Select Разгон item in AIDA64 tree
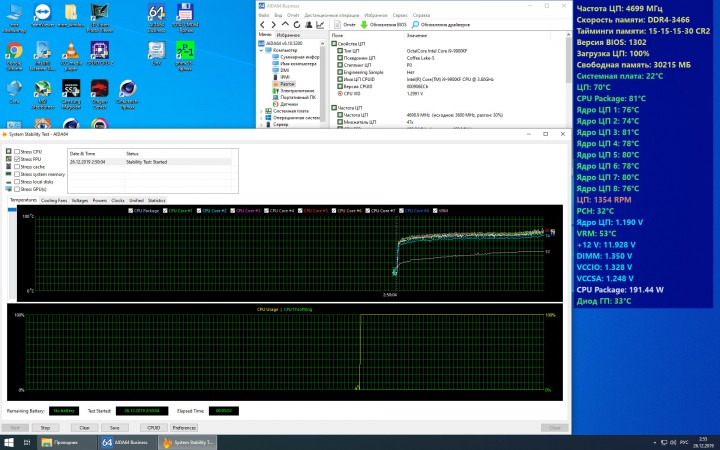 (287, 84)
